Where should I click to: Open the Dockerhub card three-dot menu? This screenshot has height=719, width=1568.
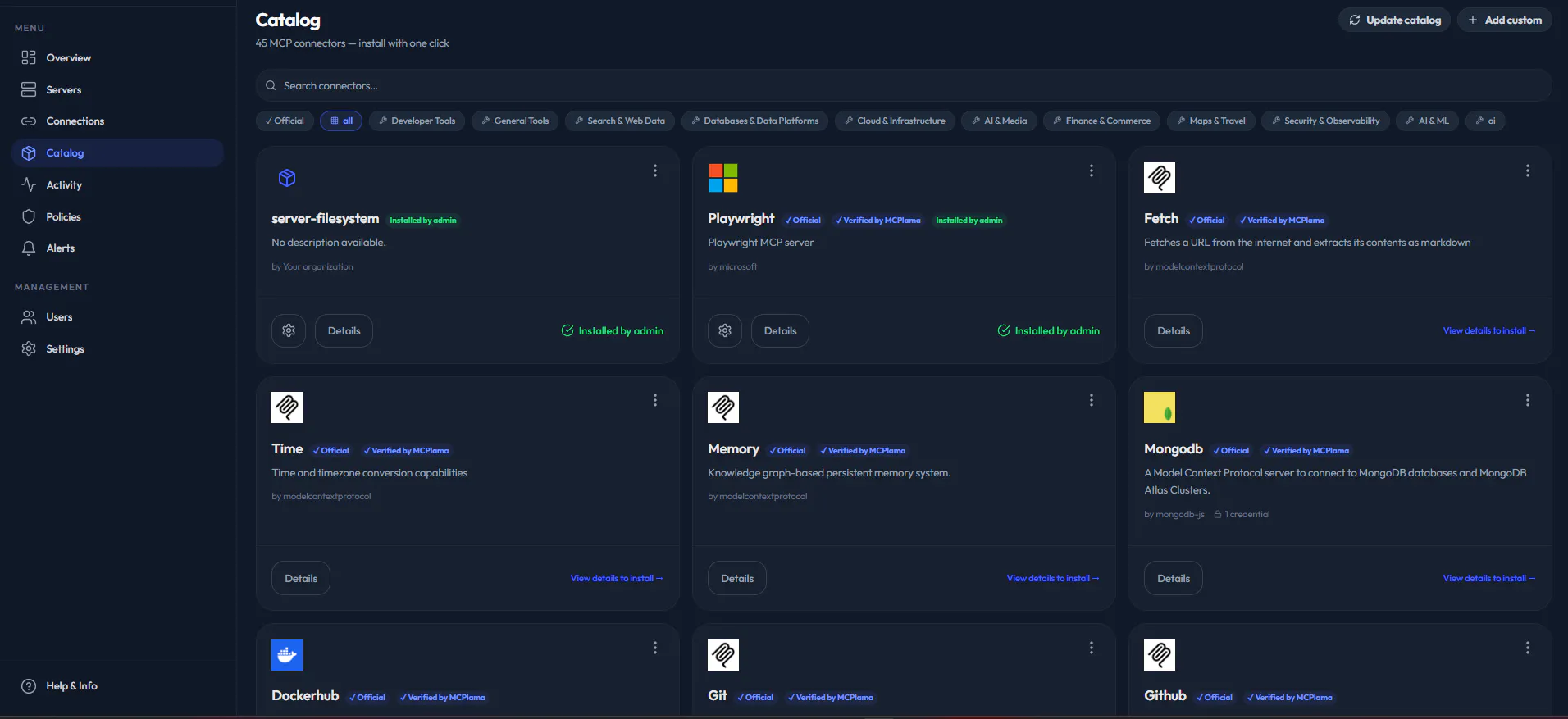pyautogui.click(x=655, y=648)
